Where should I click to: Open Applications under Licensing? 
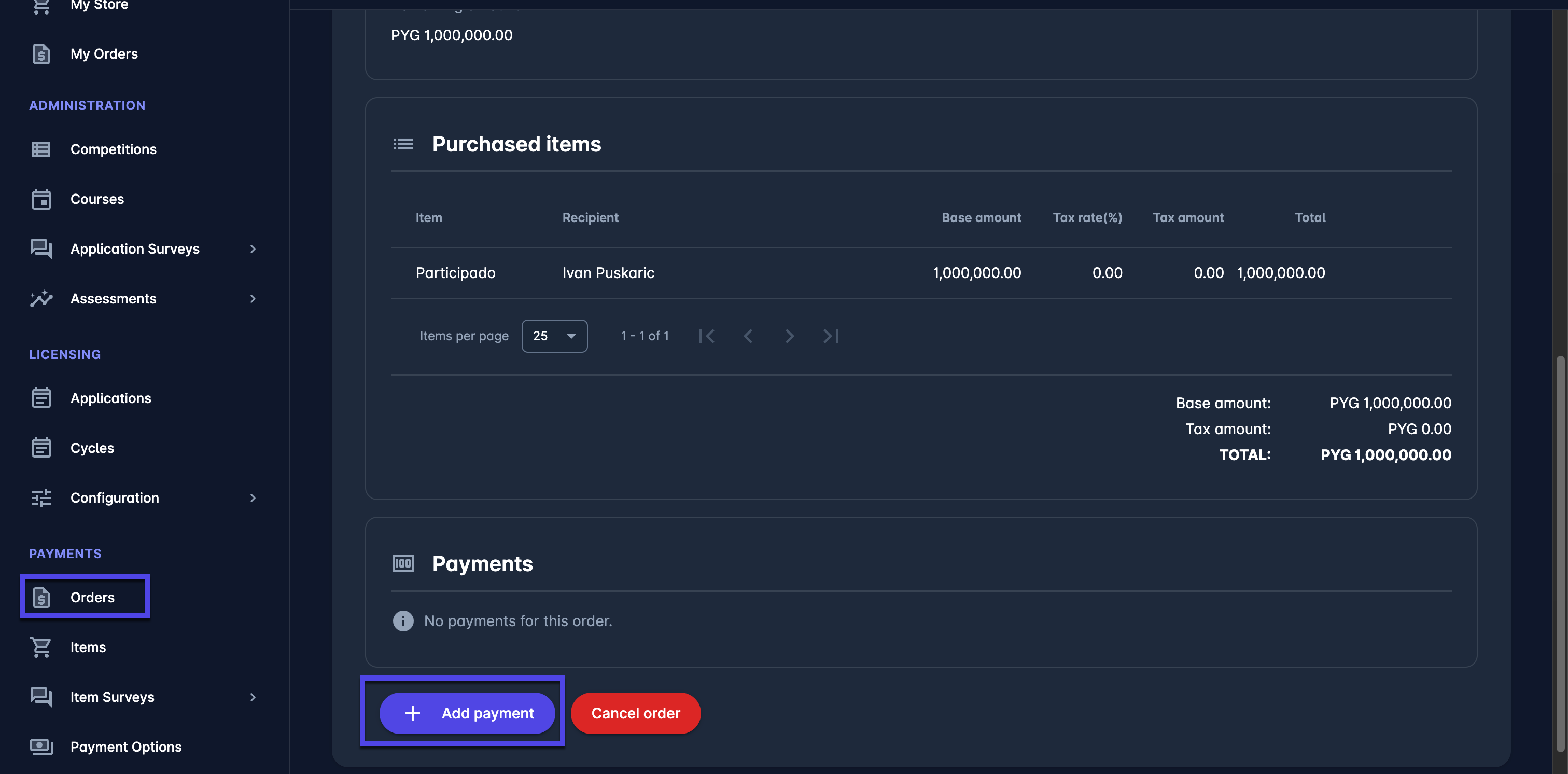coord(110,398)
